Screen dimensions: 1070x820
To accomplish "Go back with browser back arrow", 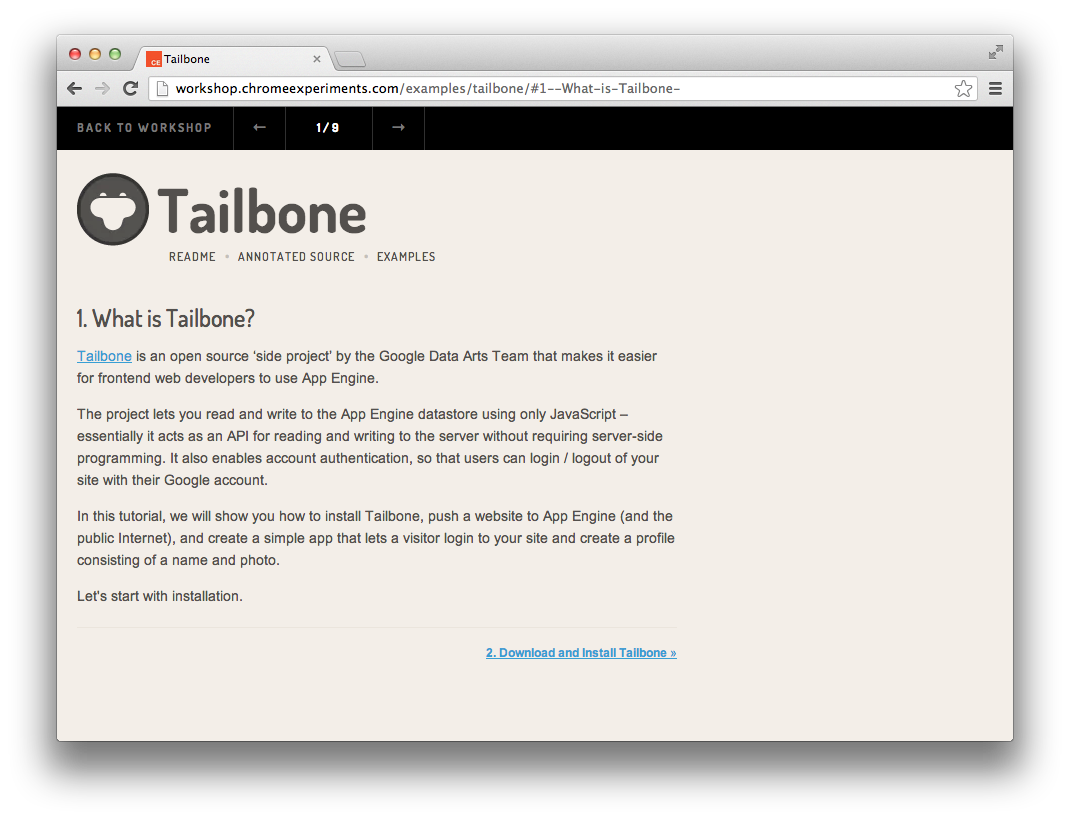I will (x=74, y=89).
